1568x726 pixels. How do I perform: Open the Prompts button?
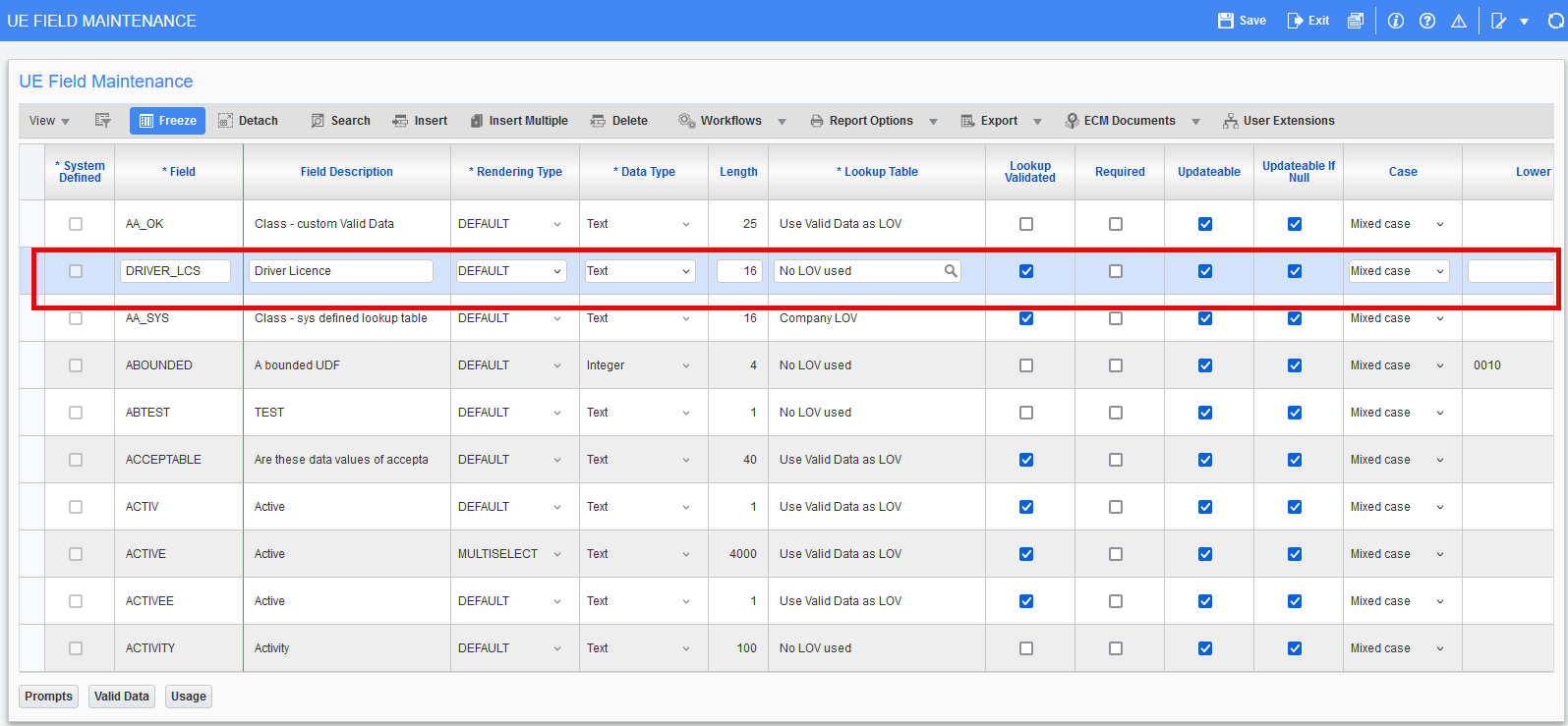tap(49, 697)
